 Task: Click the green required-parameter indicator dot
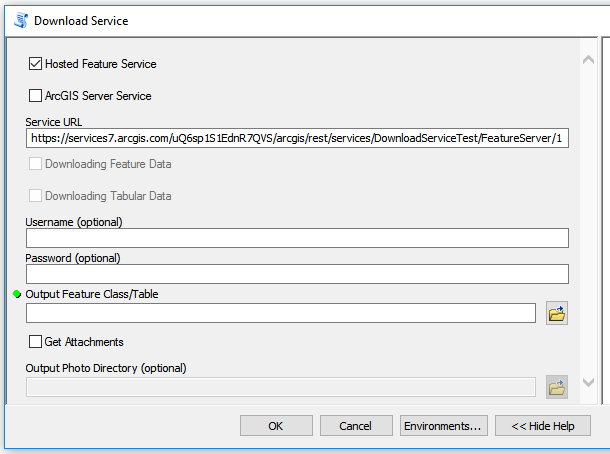point(17,295)
